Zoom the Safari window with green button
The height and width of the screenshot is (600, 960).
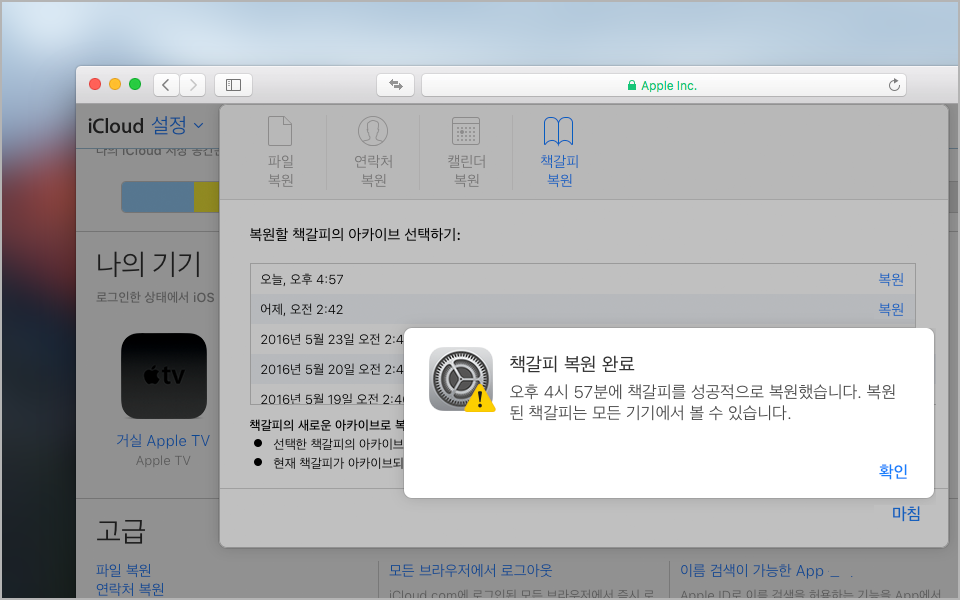point(135,84)
